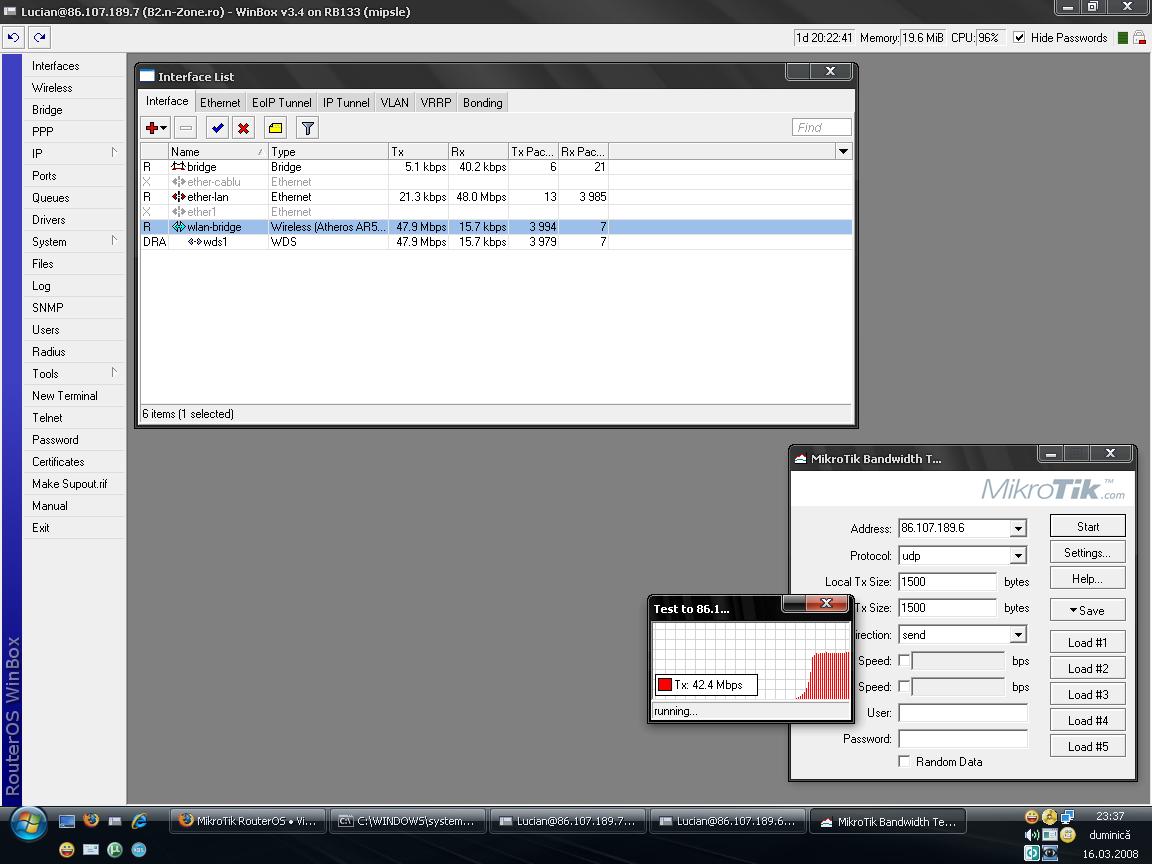Click the Start button in Bandwidth Test
Screen dimensions: 1152x864
pos(1087,526)
